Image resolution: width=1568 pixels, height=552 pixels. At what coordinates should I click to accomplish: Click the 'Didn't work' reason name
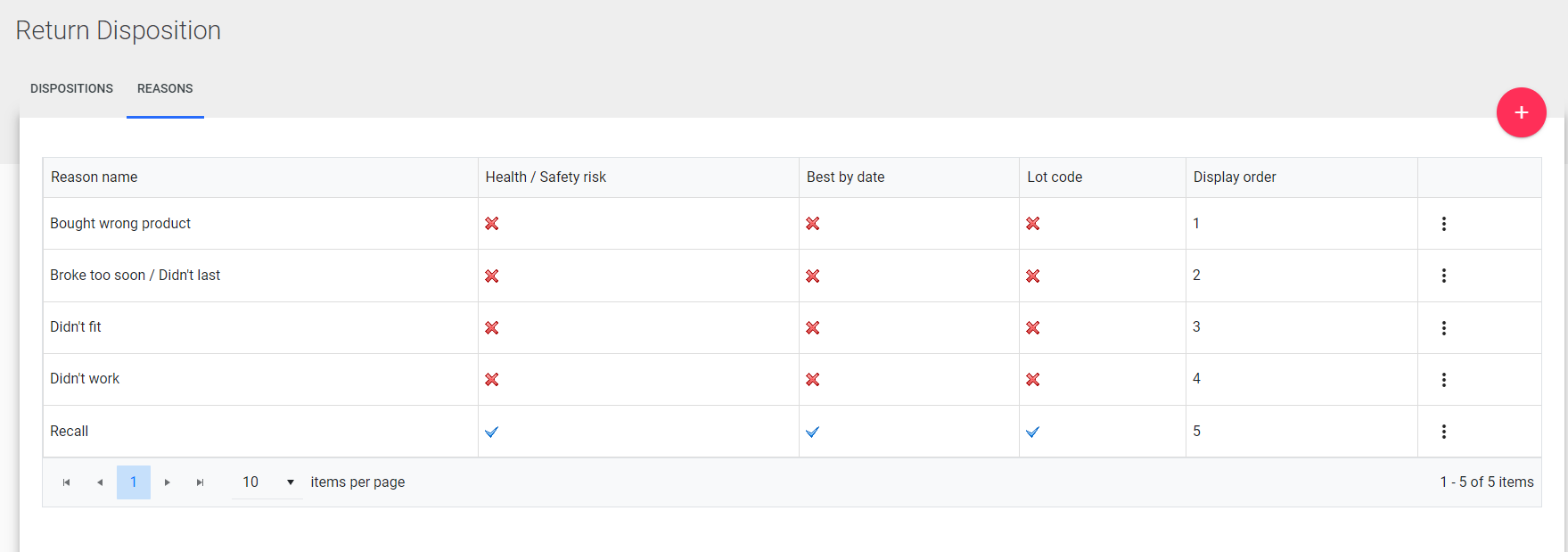[x=85, y=379]
